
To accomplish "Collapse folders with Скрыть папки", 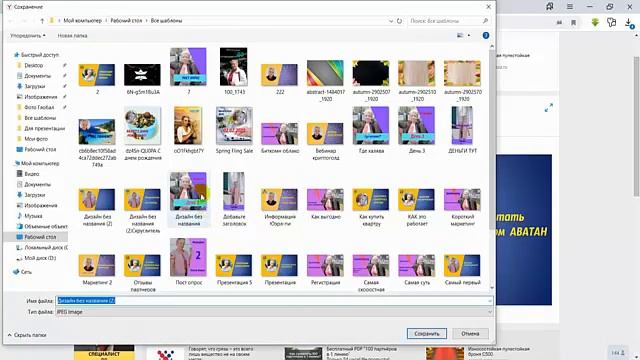I will 27,335.
